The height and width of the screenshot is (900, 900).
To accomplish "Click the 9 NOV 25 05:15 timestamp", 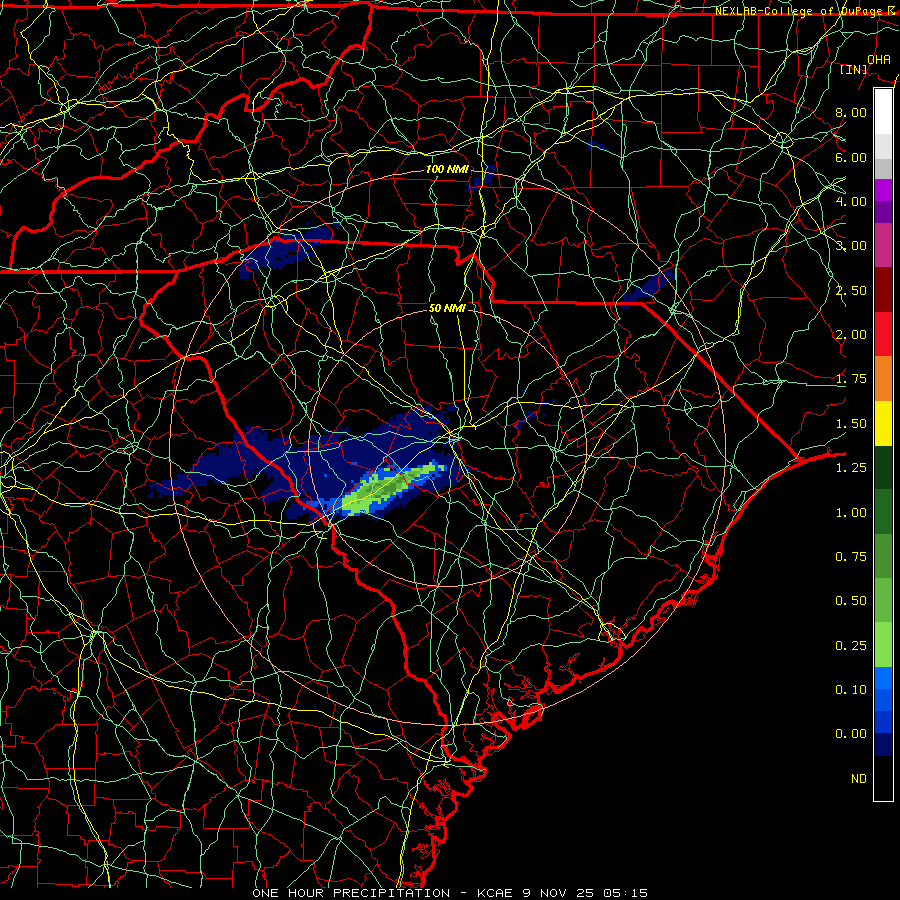I will coord(585,893).
